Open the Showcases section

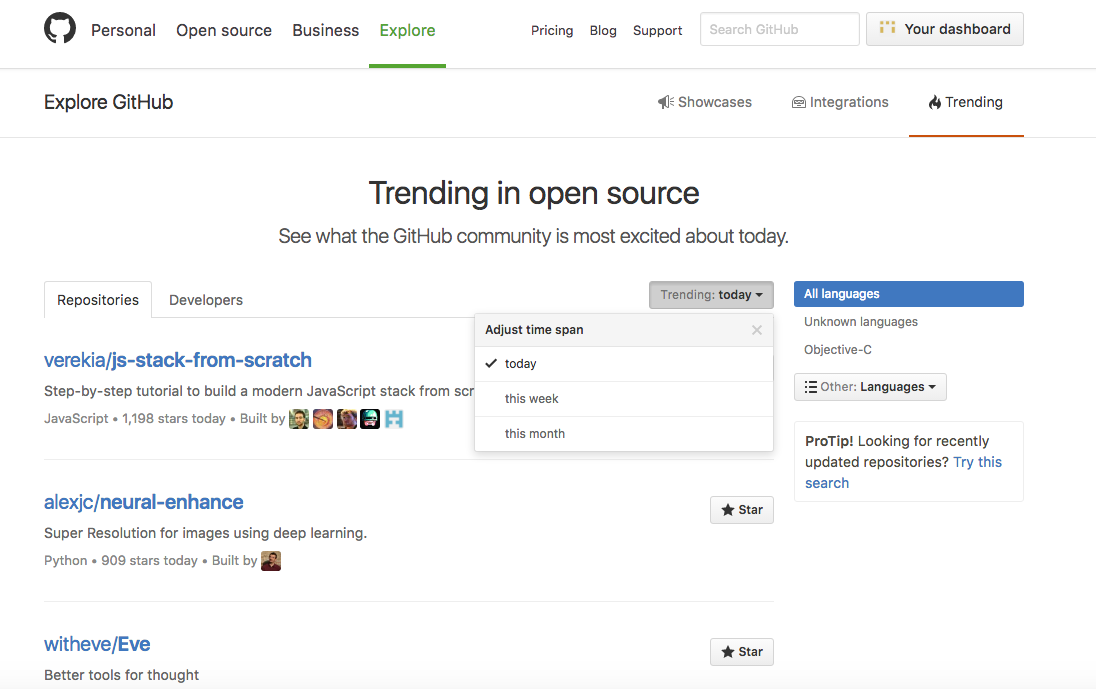[705, 102]
